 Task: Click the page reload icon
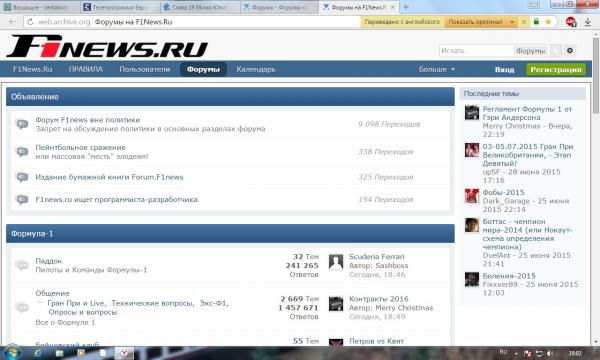pyautogui.click(x=30, y=22)
